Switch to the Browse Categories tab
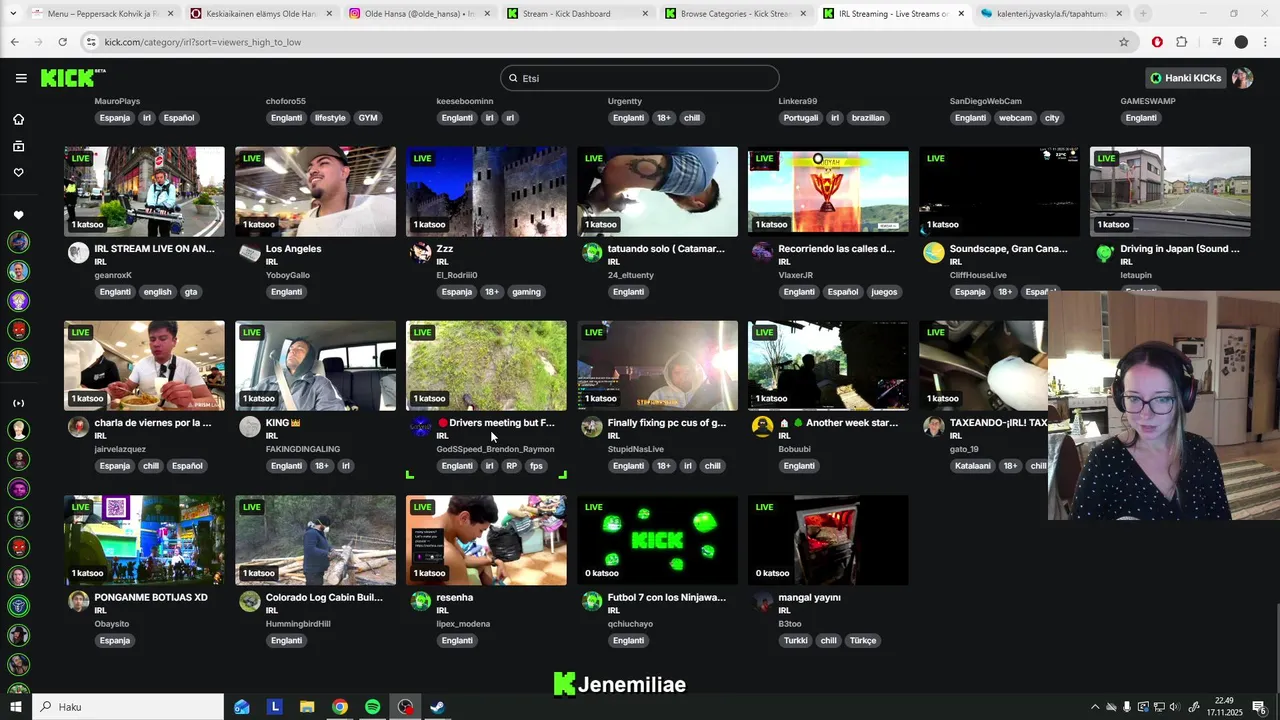 click(735, 14)
